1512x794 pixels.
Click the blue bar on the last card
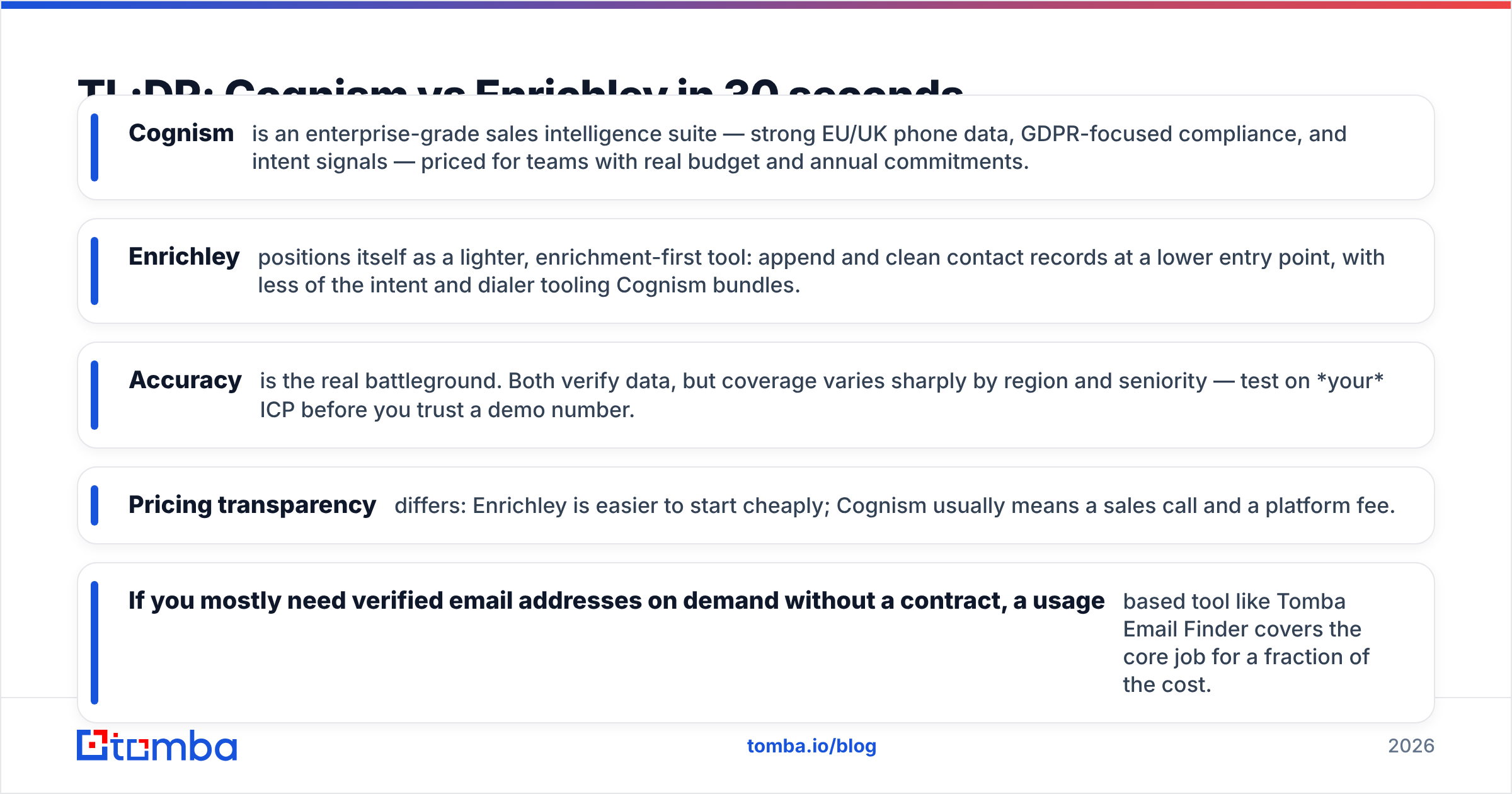[94, 643]
